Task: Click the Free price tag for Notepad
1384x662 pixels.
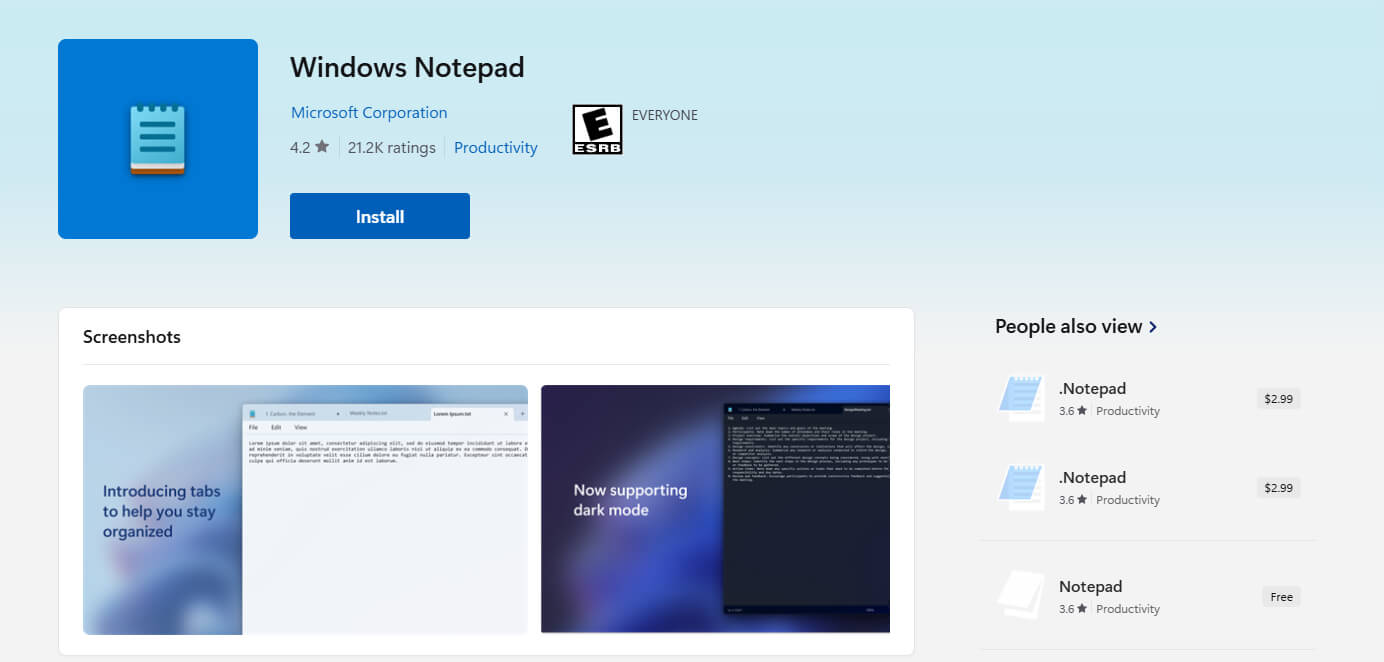Action: pyautogui.click(x=1281, y=596)
